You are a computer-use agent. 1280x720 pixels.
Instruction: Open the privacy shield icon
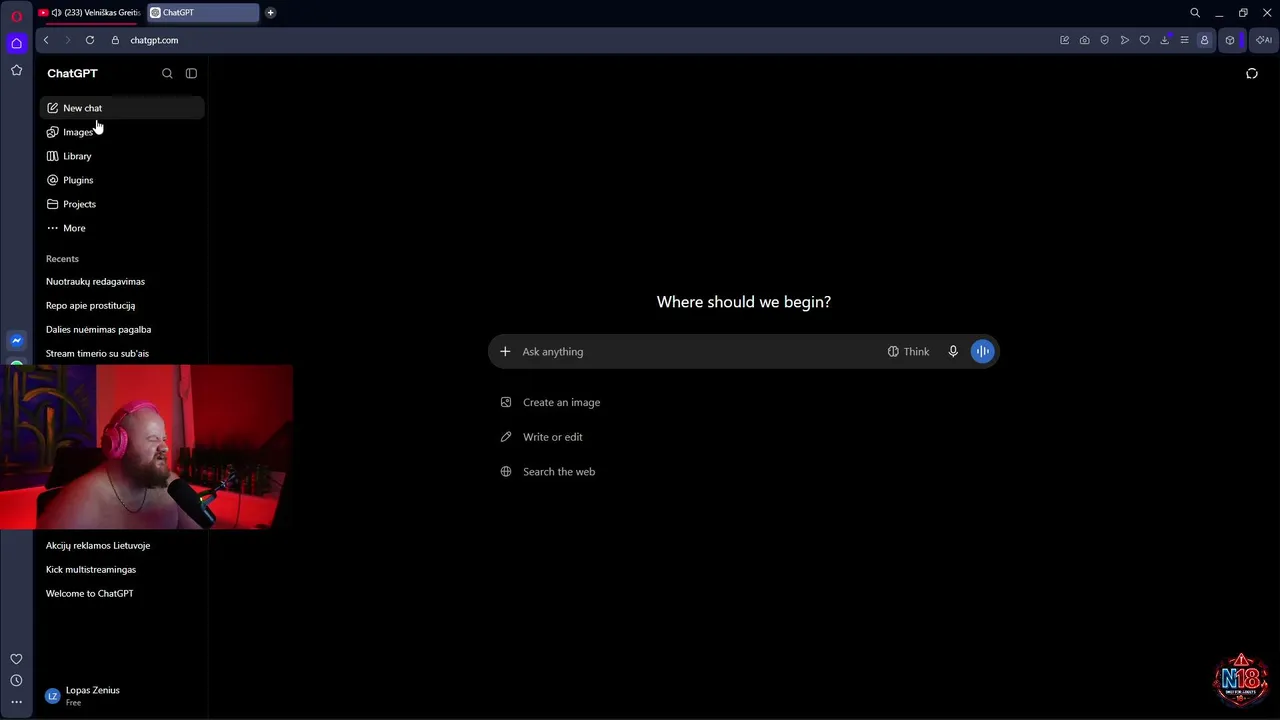[1104, 40]
